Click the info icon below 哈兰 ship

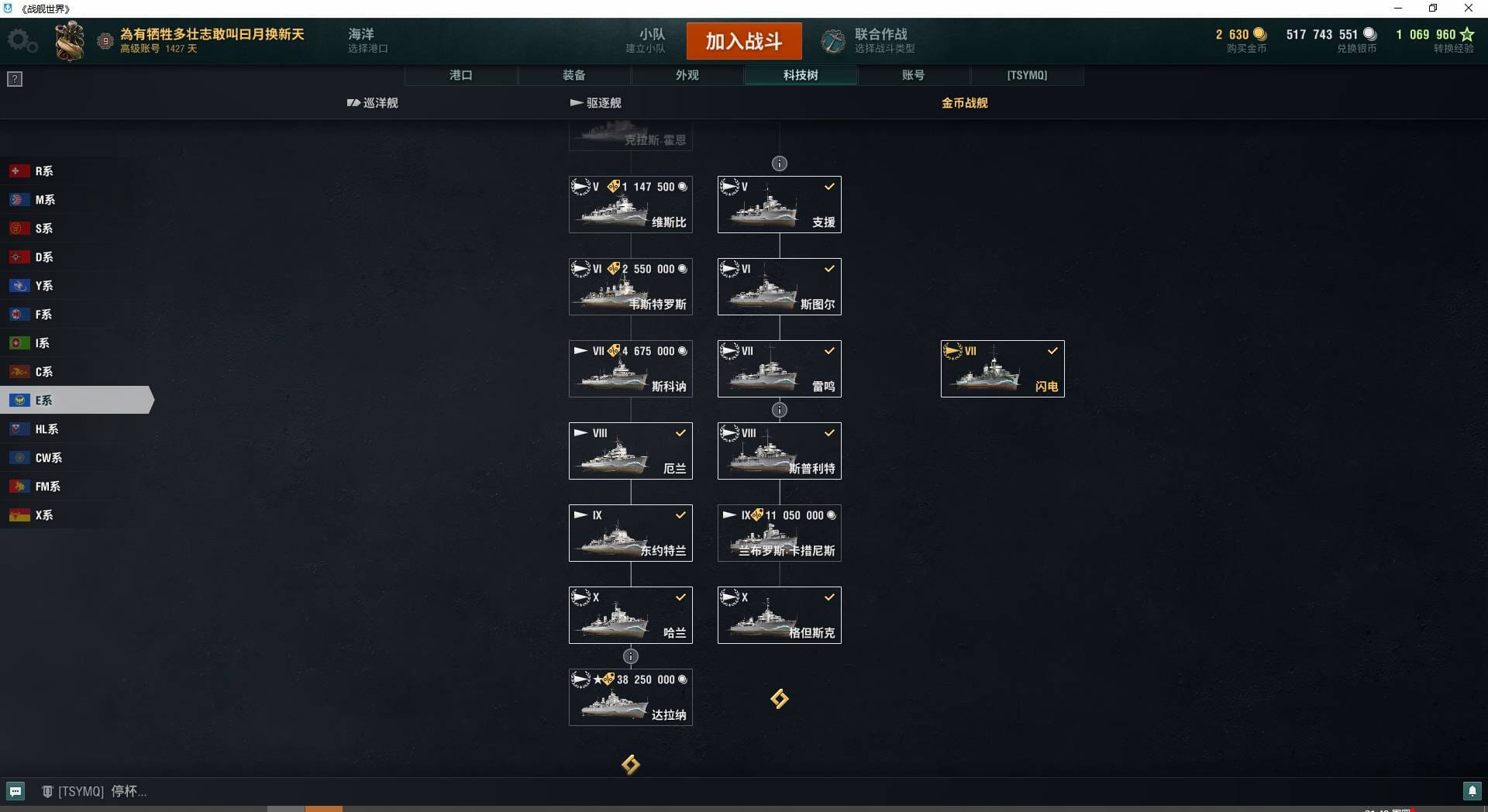(x=631, y=656)
